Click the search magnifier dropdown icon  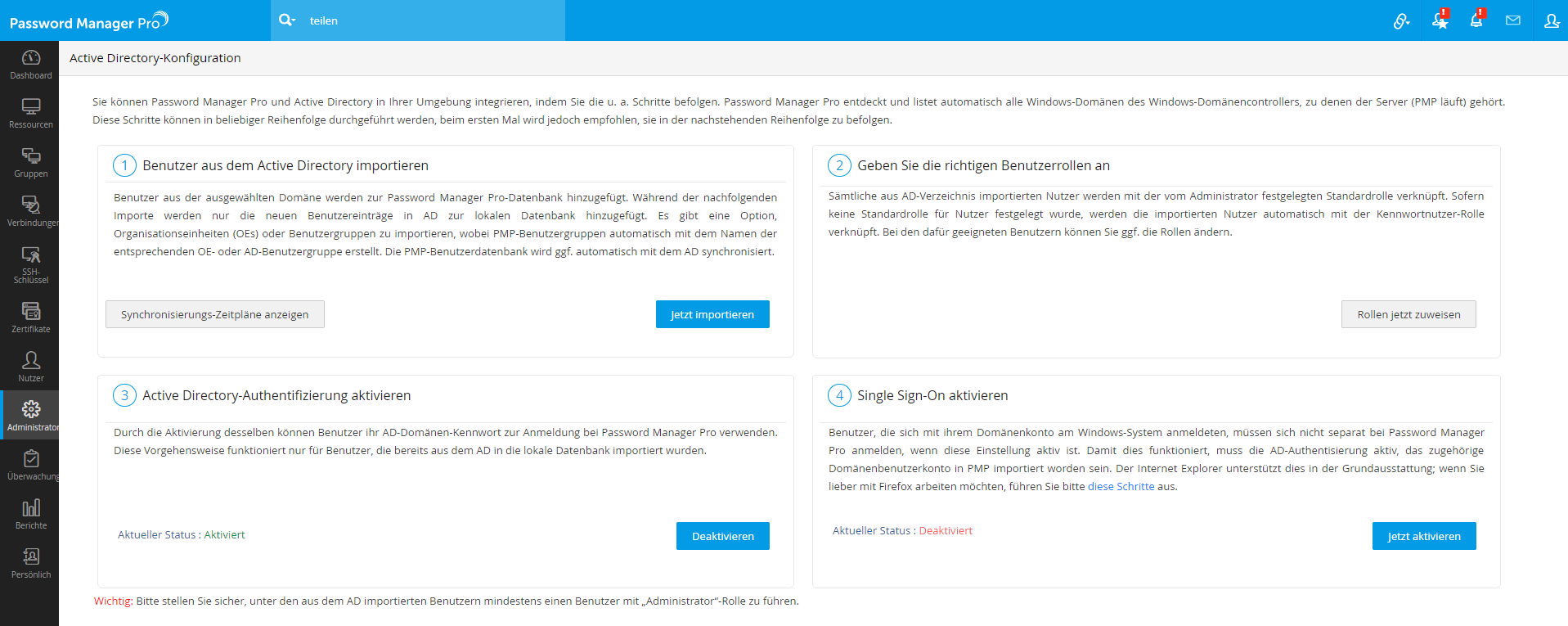[287, 20]
